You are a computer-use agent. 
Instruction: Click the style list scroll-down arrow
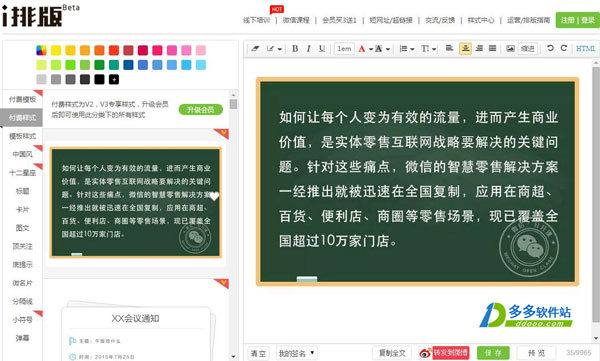click(x=233, y=357)
